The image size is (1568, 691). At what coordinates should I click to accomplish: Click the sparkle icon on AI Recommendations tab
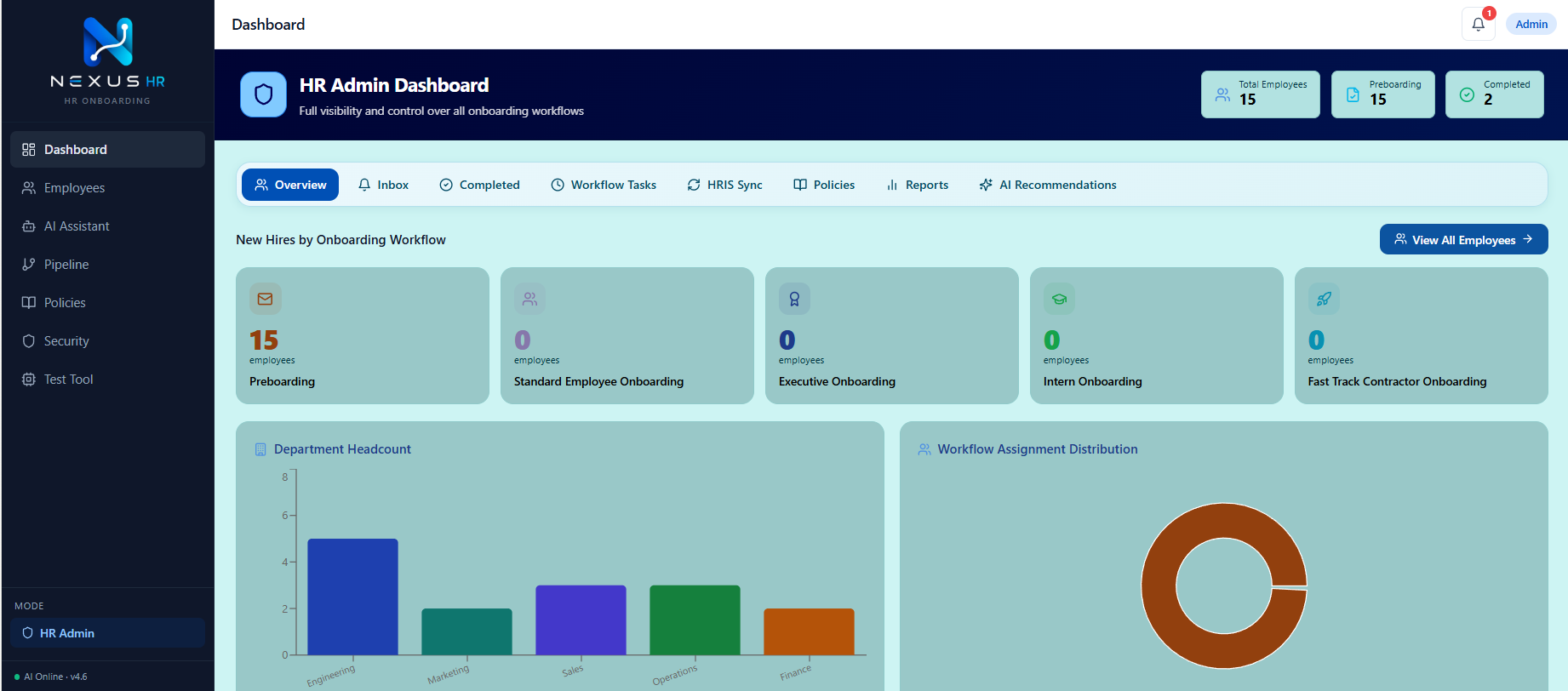tap(986, 185)
